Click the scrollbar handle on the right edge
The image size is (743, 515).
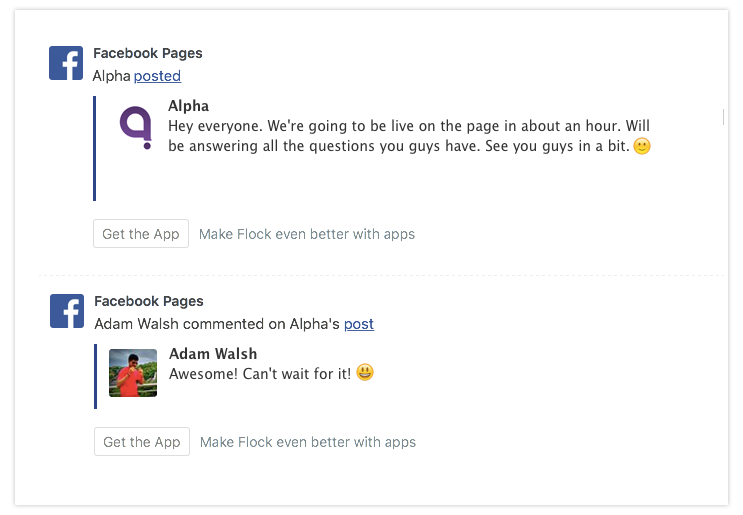point(723,116)
